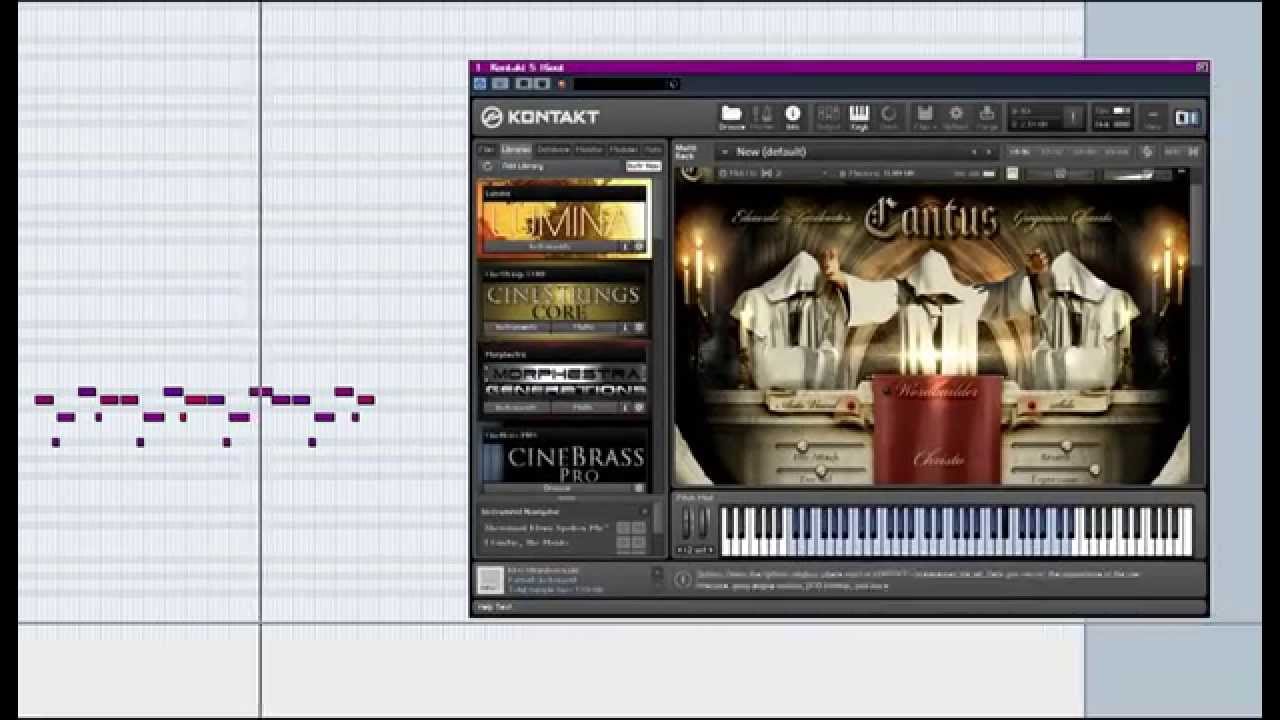Click the record-enable icon in plugin host toolbar
This screenshot has height=720, width=1280.
point(562,84)
